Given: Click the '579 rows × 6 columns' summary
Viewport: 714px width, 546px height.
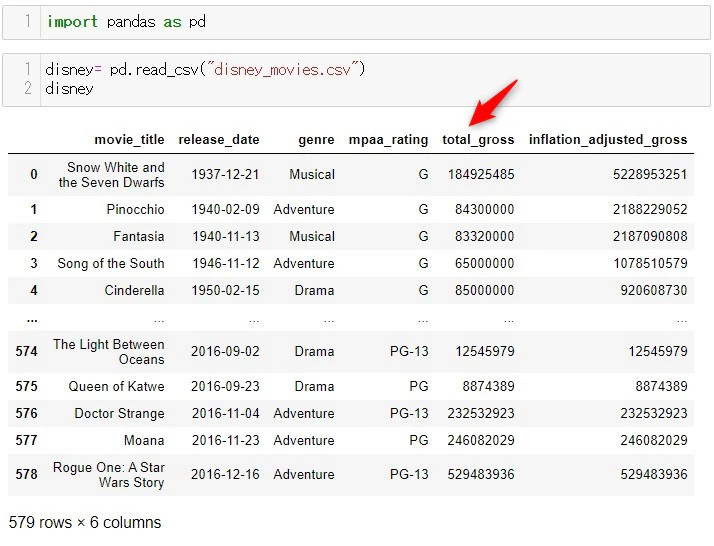Looking at the screenshot, I should click(x=85, y=522).
